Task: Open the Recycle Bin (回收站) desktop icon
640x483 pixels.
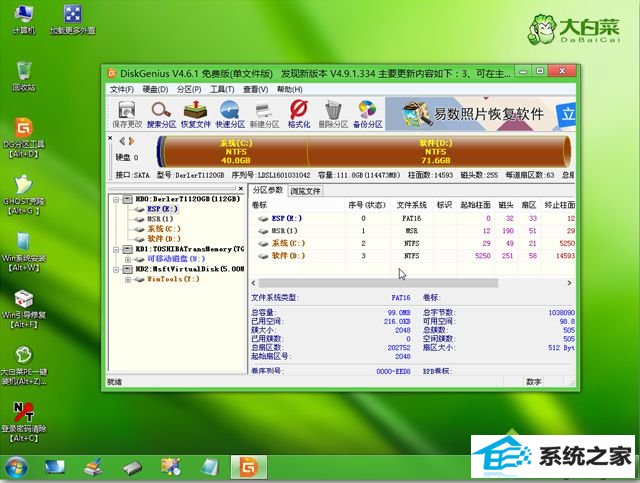Action: click(24, 76)
